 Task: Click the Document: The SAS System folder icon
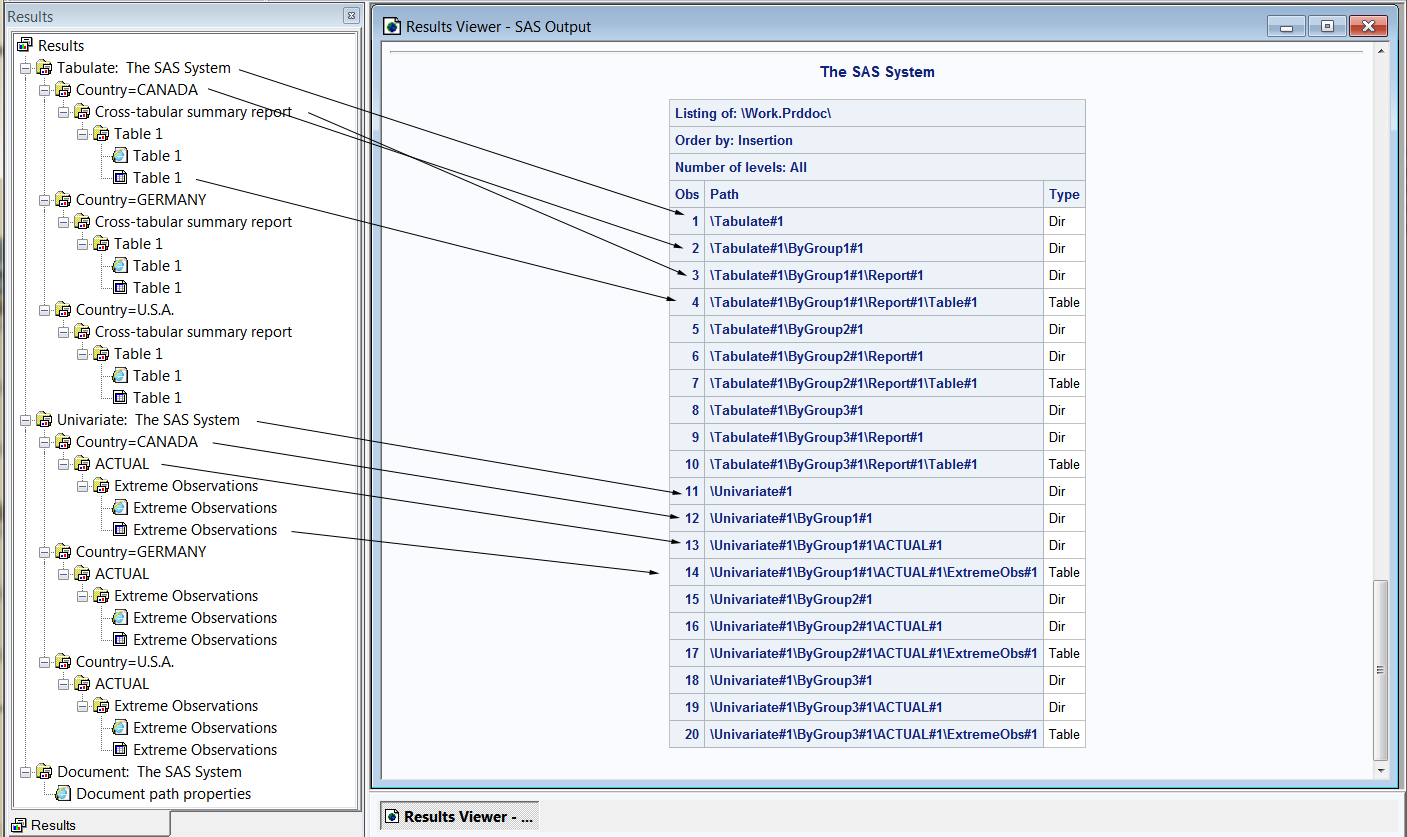point(44,772)
